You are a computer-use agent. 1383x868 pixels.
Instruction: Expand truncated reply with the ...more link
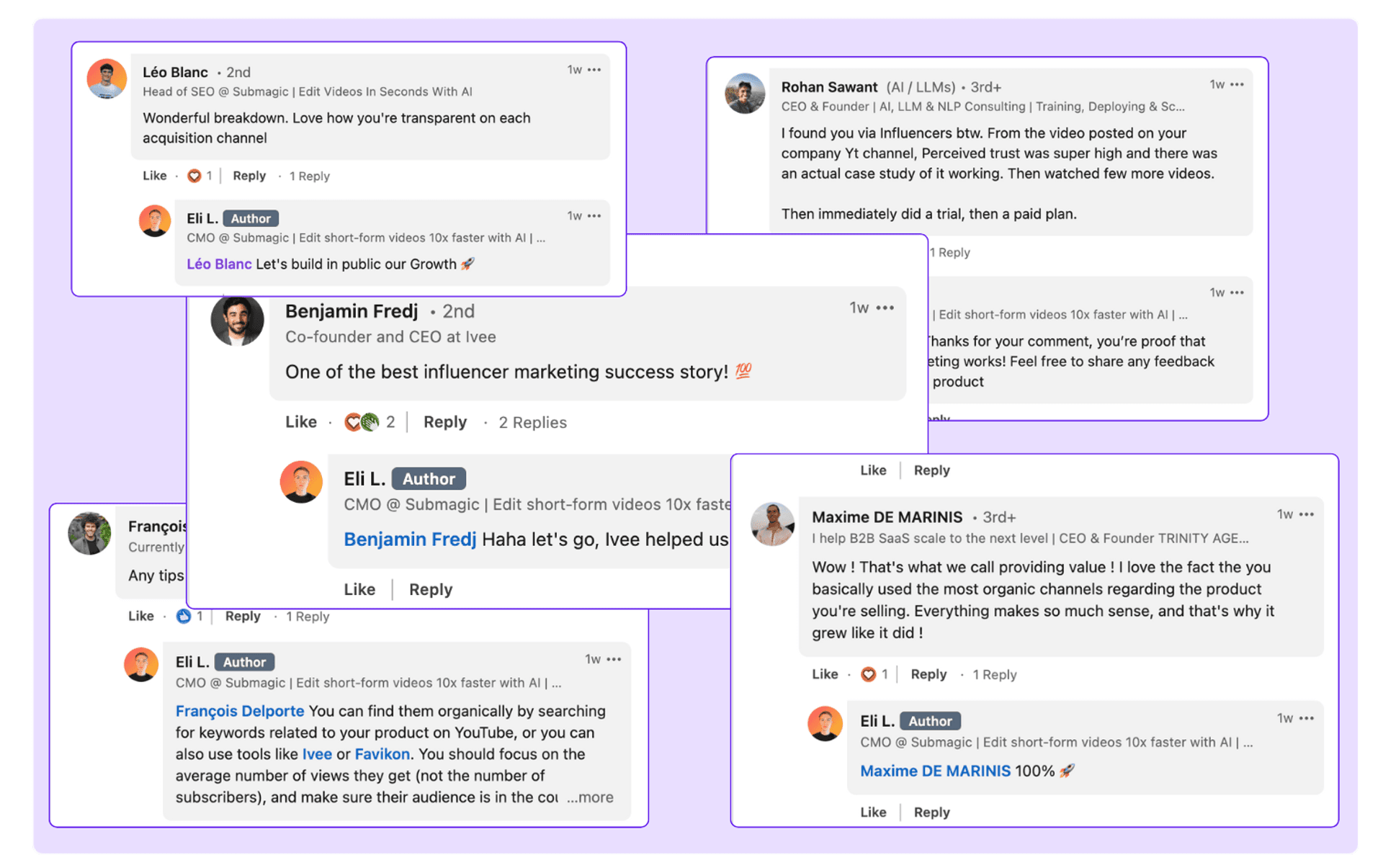point(590,797)
